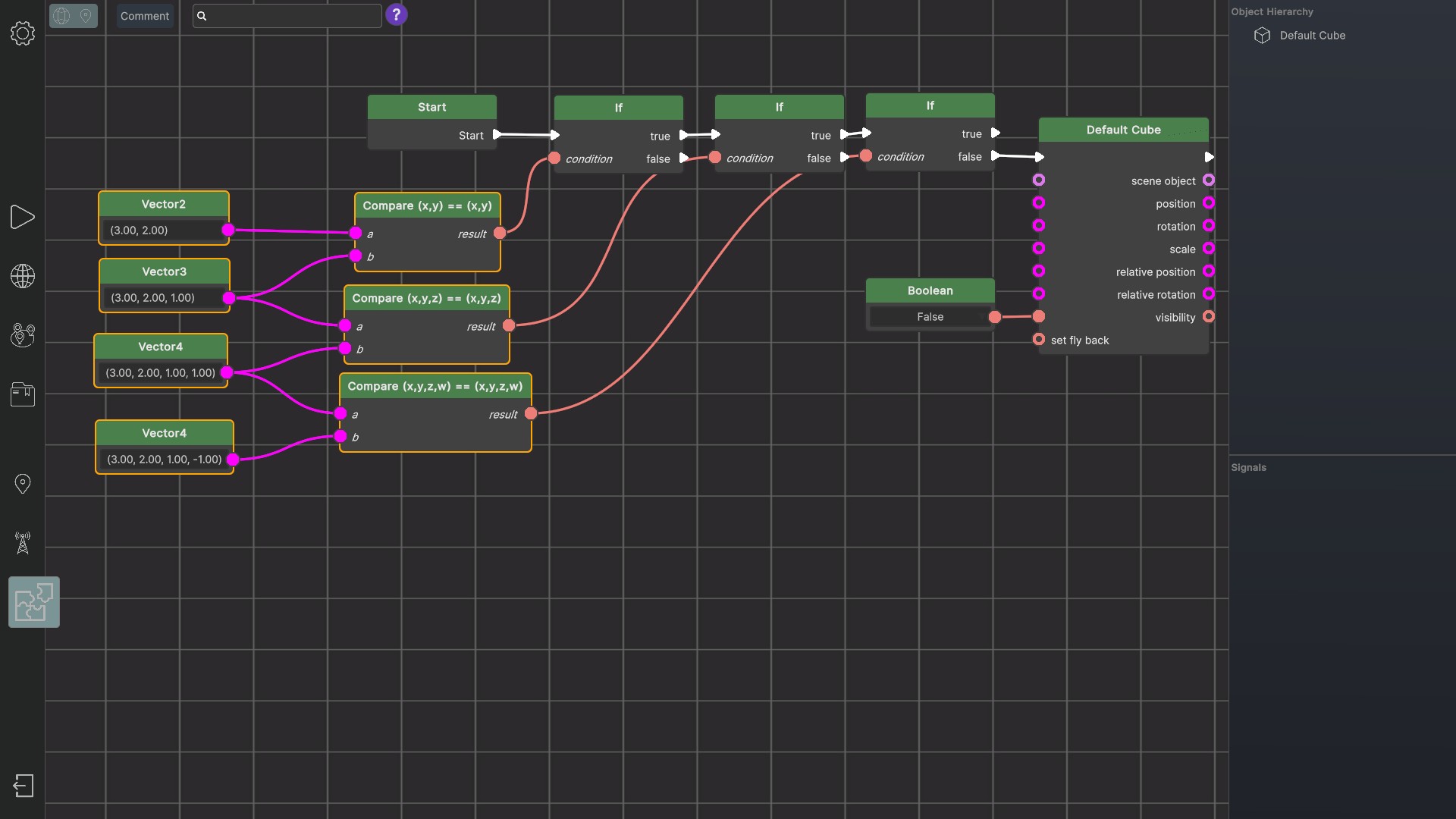Click Default Cube flow output arrow
Viewport: 1456px width, 819px height.
pos(1210,157)
